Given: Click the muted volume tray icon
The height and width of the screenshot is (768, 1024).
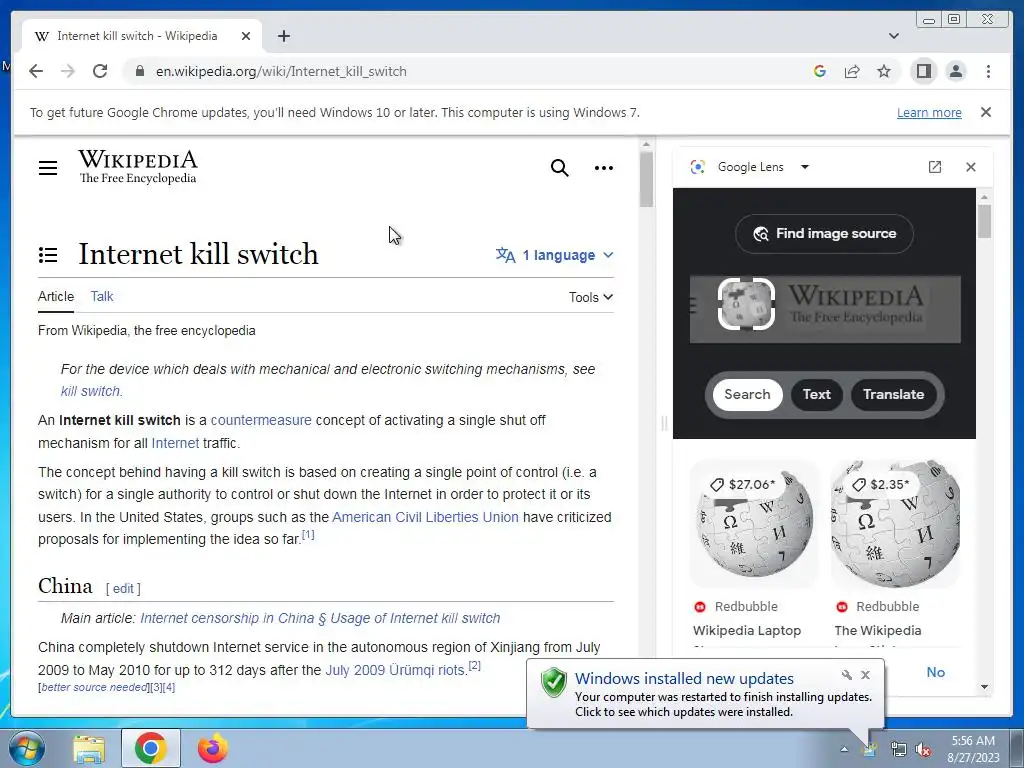Looking at the screenshot, I should point(923,750).
